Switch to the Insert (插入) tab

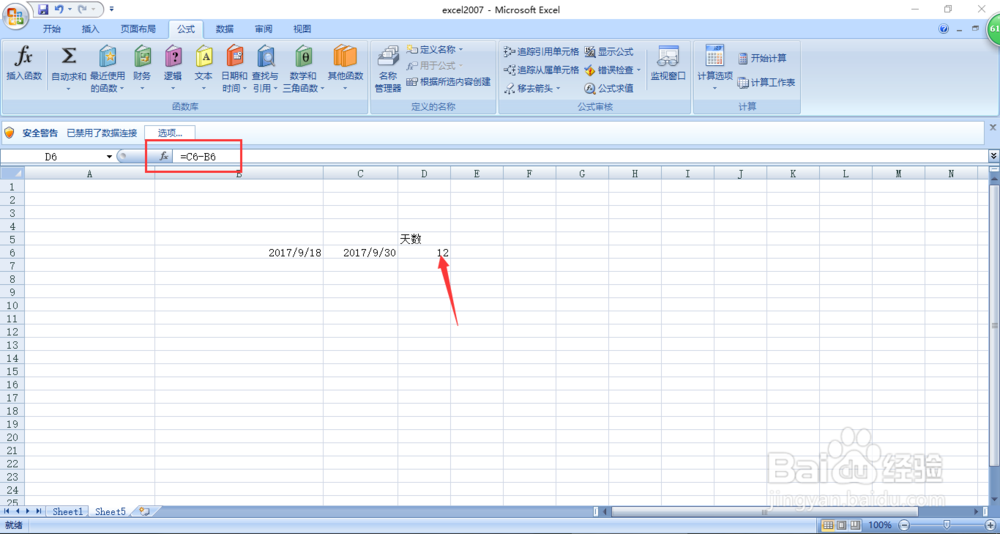(x=91, y=29)
